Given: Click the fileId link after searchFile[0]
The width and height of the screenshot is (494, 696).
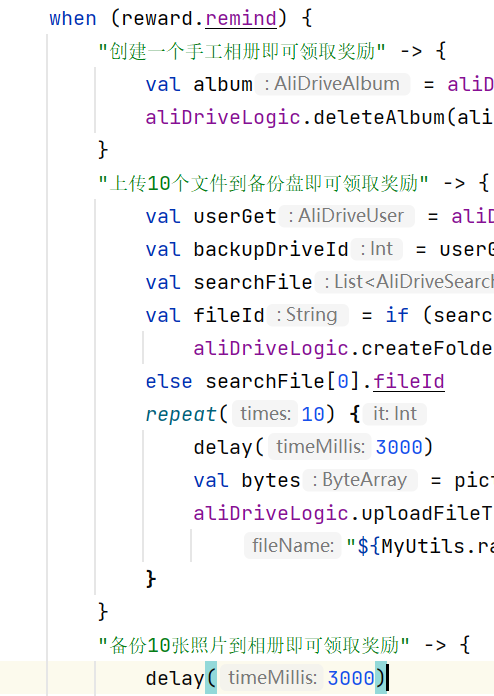Looking at the screenshot, I should [409, 381].
